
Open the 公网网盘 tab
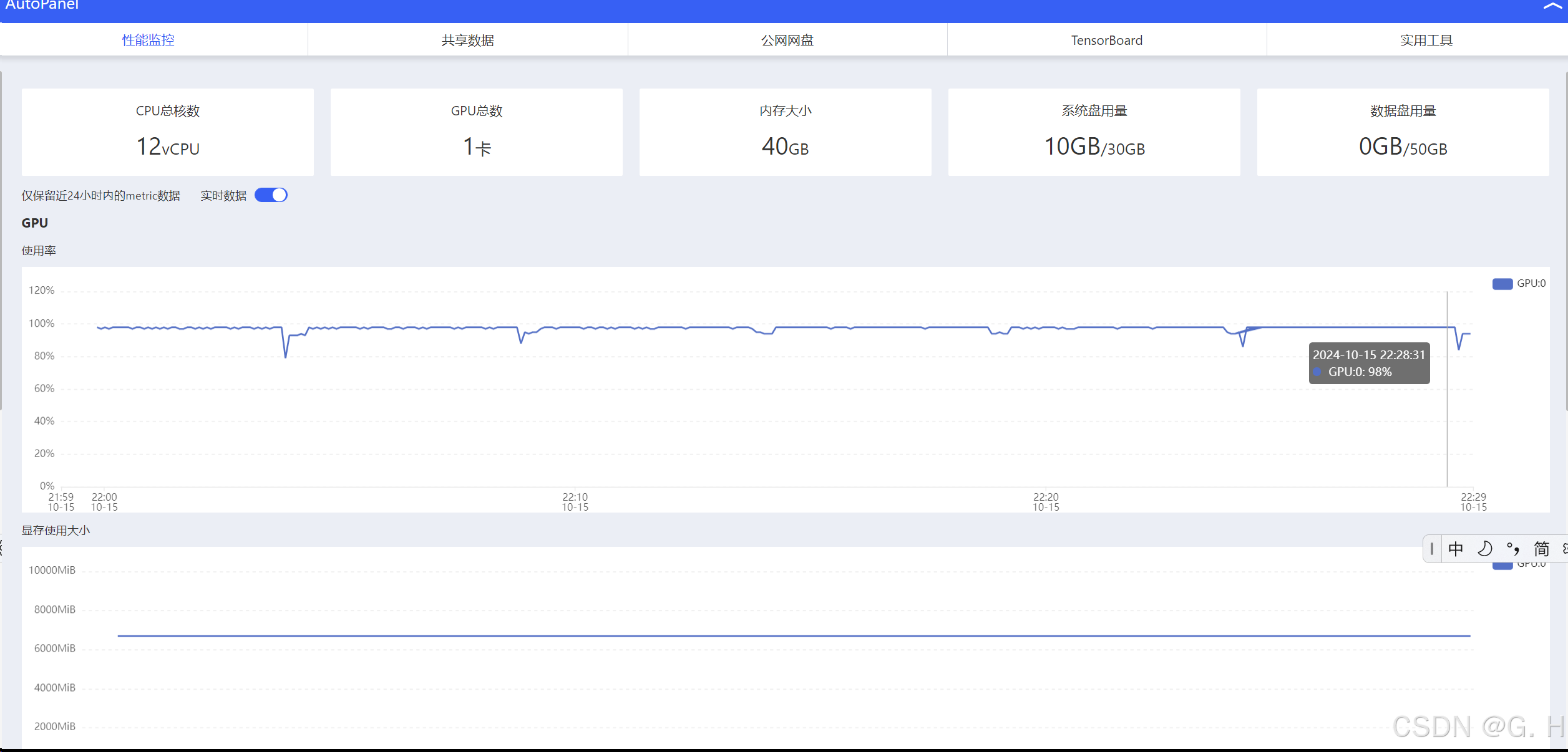[x=787, y=41]
